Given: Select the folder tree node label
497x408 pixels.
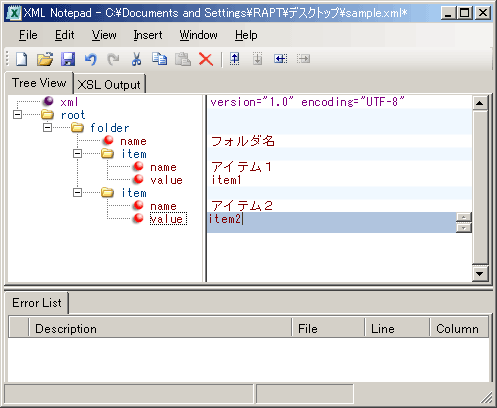Looking at the screenshot, I should click(x=110, y=128).
